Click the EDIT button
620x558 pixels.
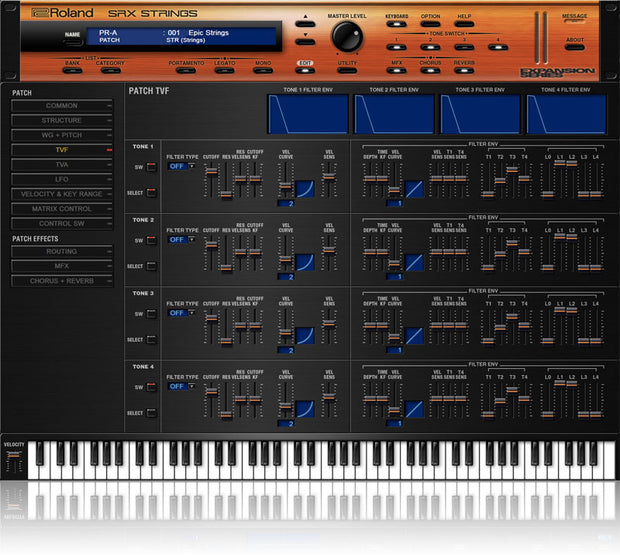305,71
